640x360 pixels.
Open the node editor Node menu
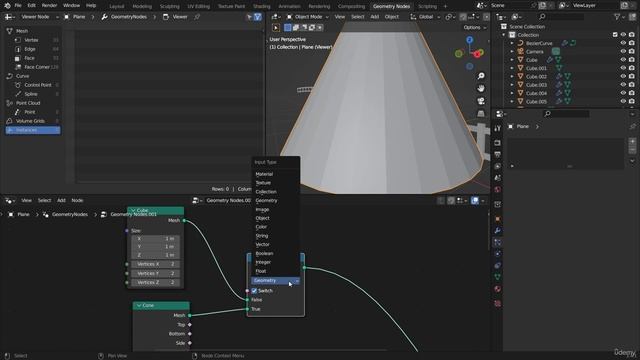click(x=77, y=200)
